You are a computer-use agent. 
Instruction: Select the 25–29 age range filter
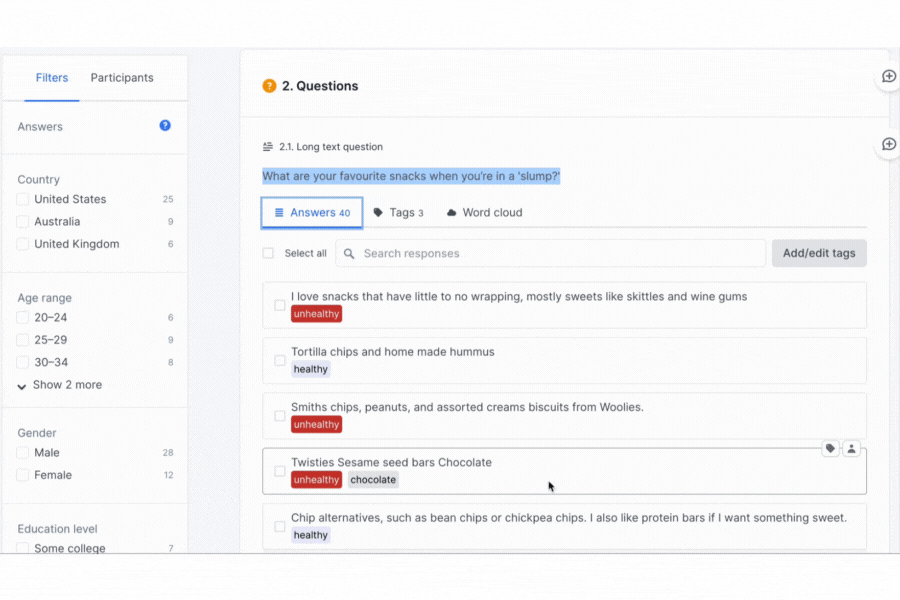click(23, 340)
